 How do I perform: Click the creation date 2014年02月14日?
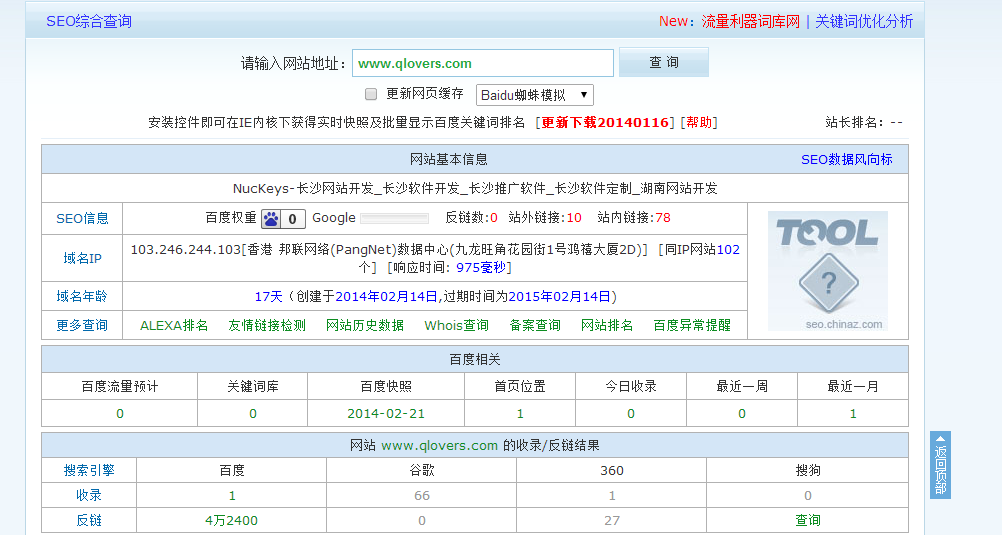(x=386, y=297)
